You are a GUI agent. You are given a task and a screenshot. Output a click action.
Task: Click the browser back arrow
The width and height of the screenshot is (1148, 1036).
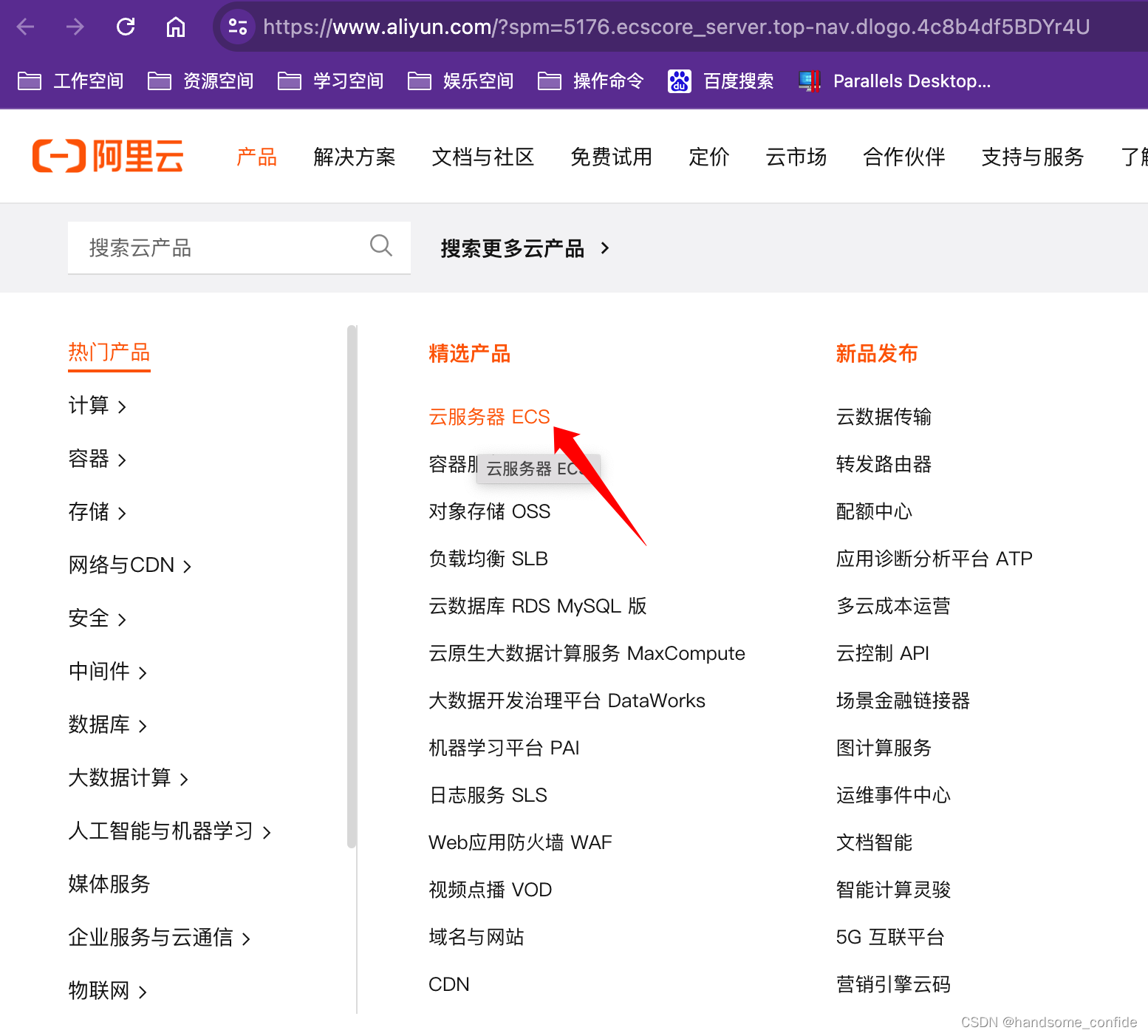coord(26,27)
